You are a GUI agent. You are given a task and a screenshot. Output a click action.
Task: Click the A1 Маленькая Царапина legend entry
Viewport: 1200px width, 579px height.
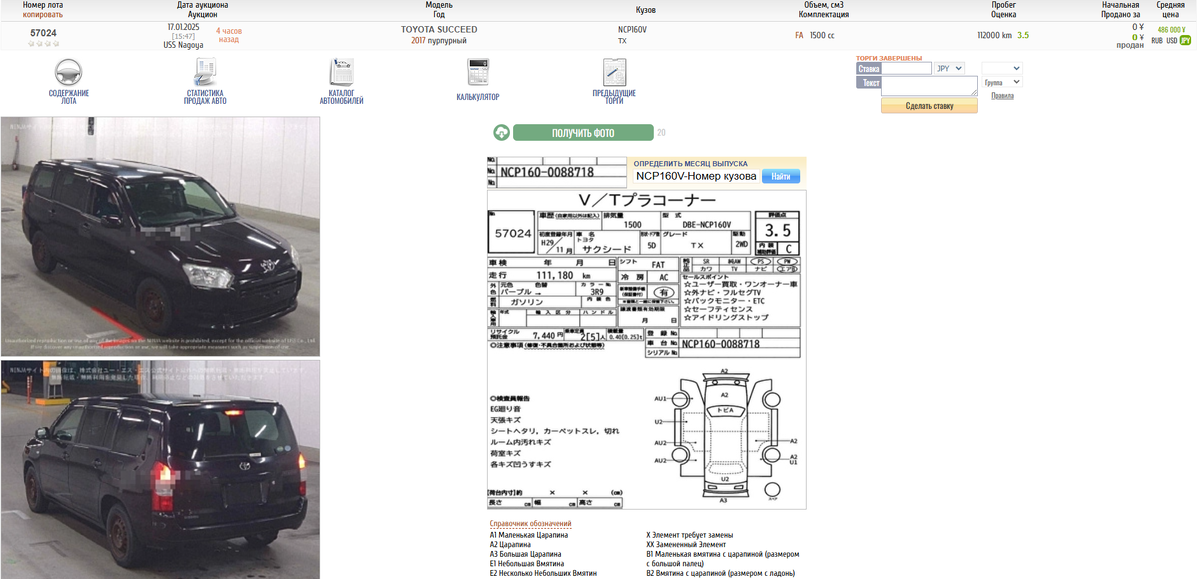[528, 535]
